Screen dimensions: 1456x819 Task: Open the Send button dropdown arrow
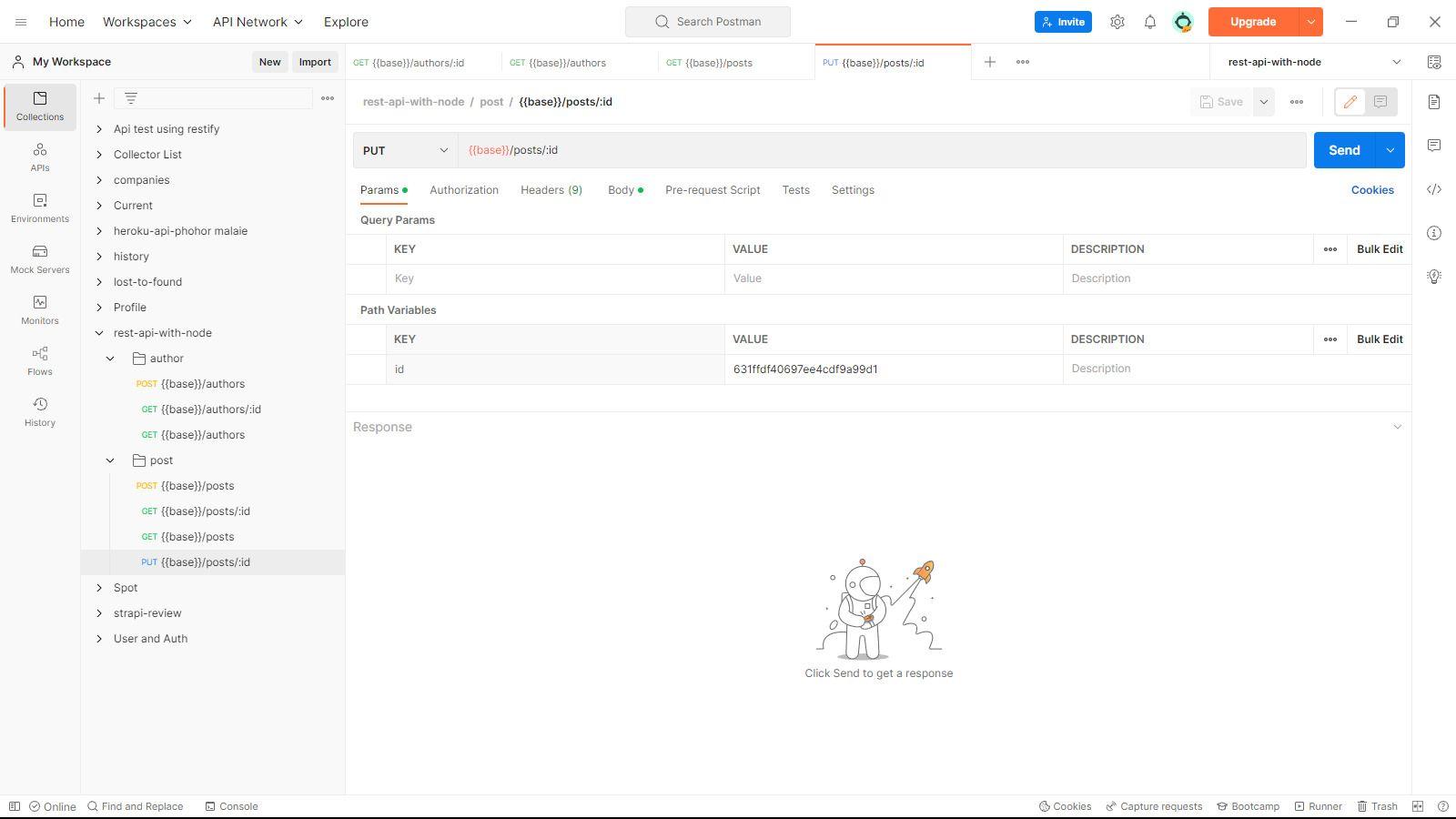(1390, 150)
